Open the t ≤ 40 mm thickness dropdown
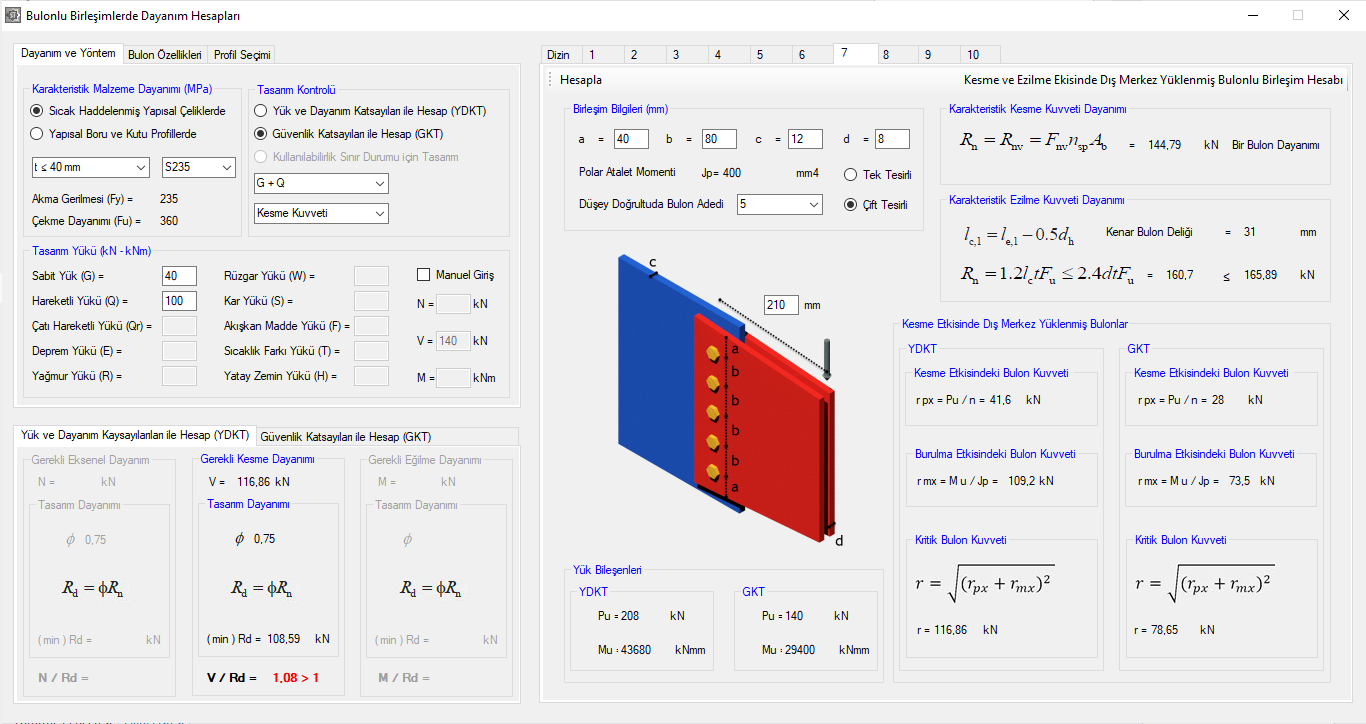The image size is (1366, 724). (x=90, y=167)
